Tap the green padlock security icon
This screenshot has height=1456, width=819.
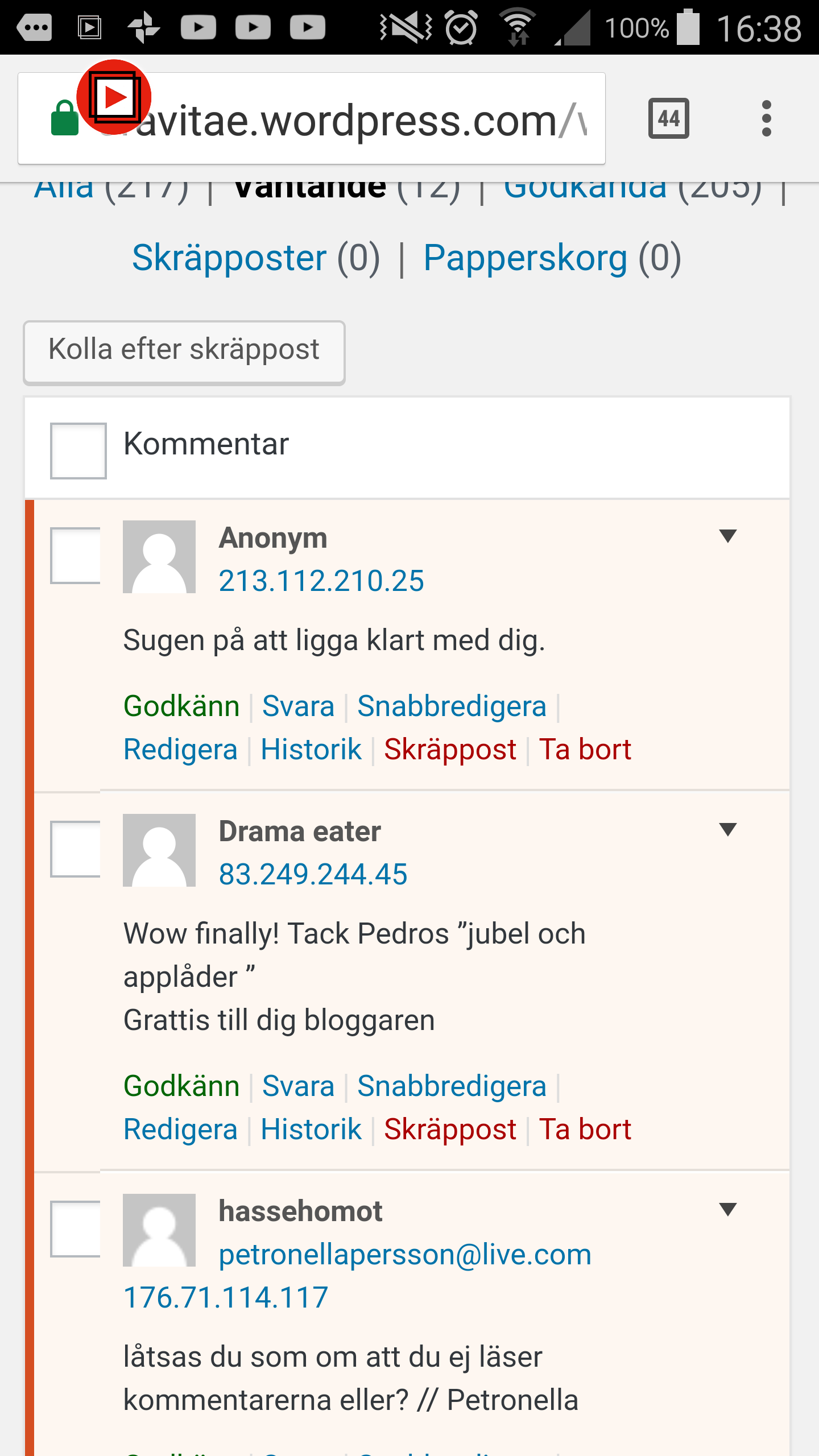[64, 119]
